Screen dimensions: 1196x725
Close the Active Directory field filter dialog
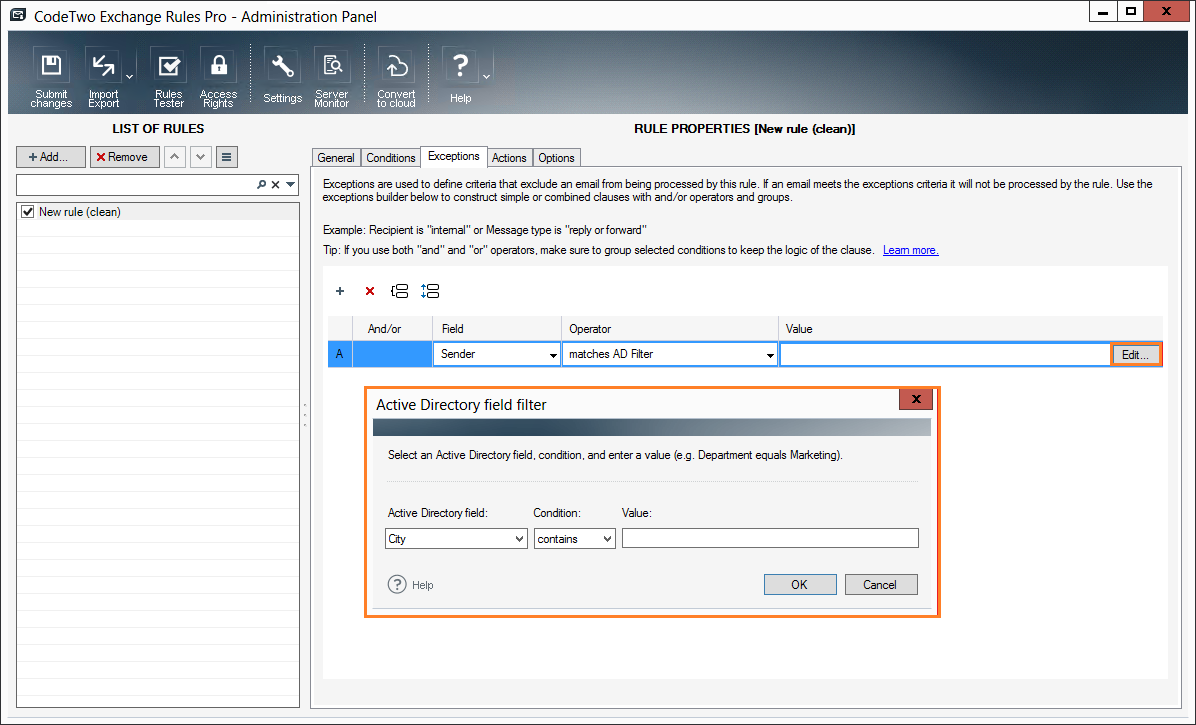click(916, 399)
